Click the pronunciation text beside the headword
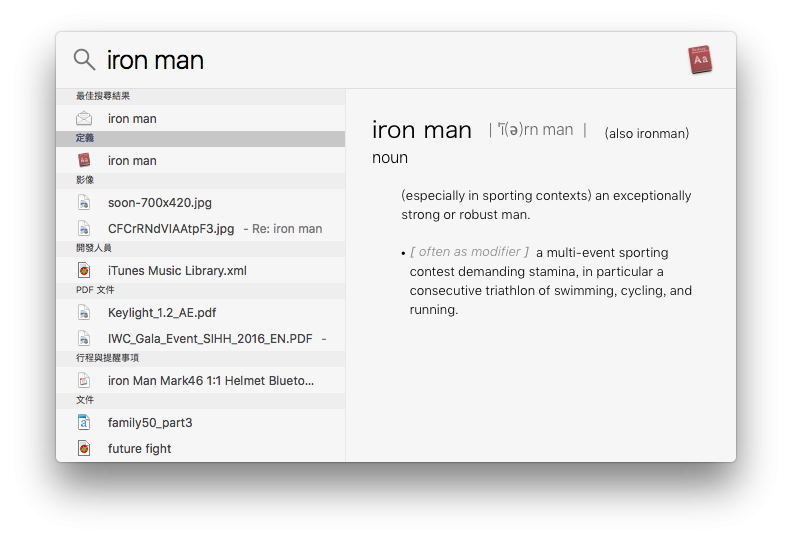Screen dimensions: 792x542 [536, 130]
